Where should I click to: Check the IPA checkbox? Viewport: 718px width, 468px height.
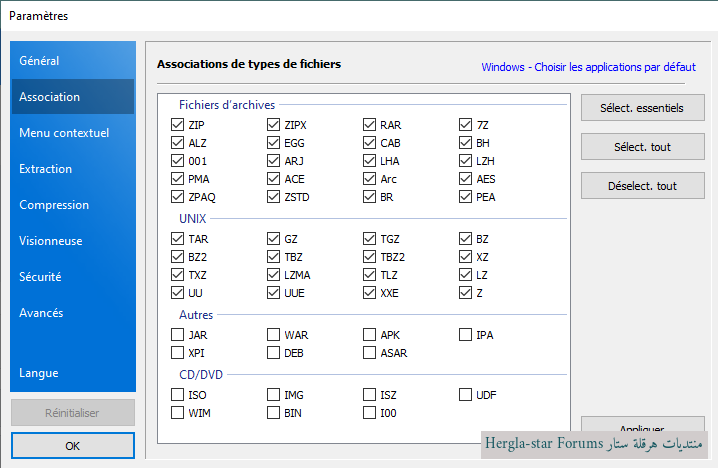point(465,335)
